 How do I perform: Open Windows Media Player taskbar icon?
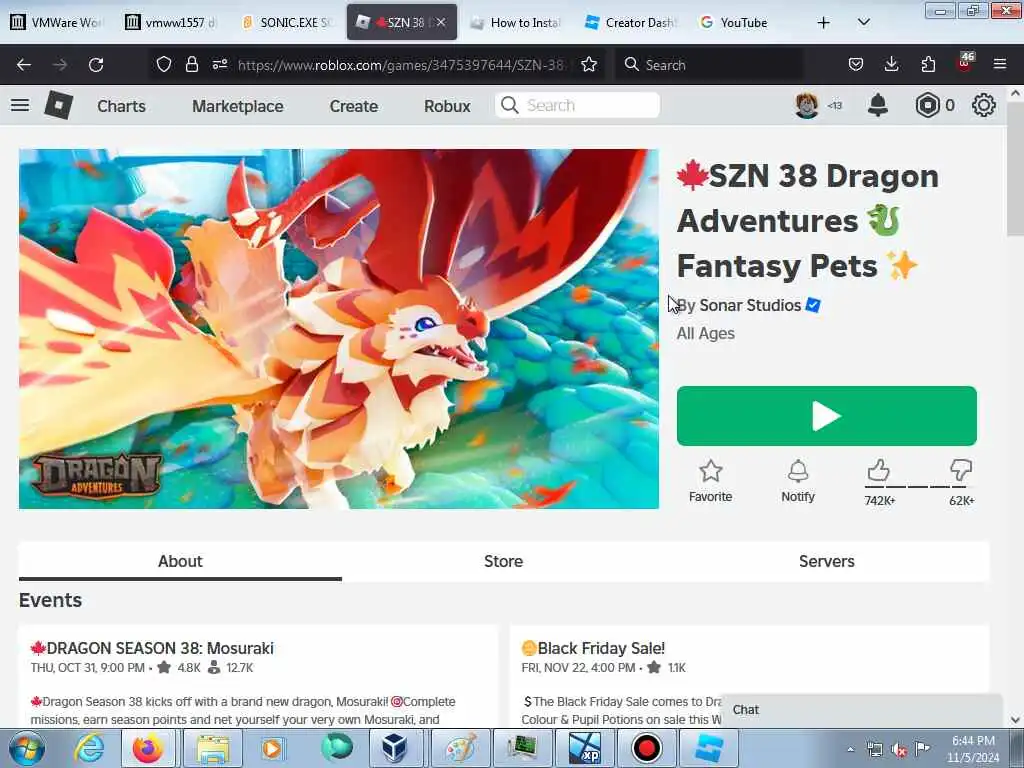(272, 748)
